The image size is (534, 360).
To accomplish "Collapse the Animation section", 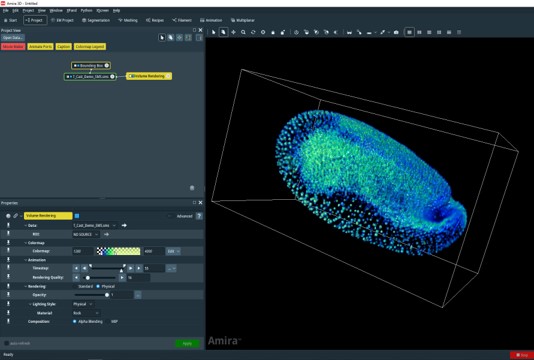I will (26, 260).
